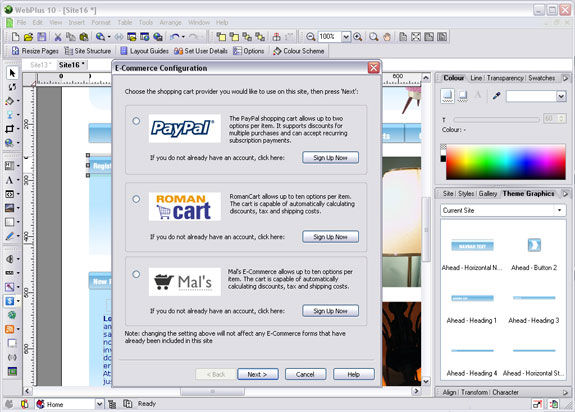Open the Format menu

[101, 22]
